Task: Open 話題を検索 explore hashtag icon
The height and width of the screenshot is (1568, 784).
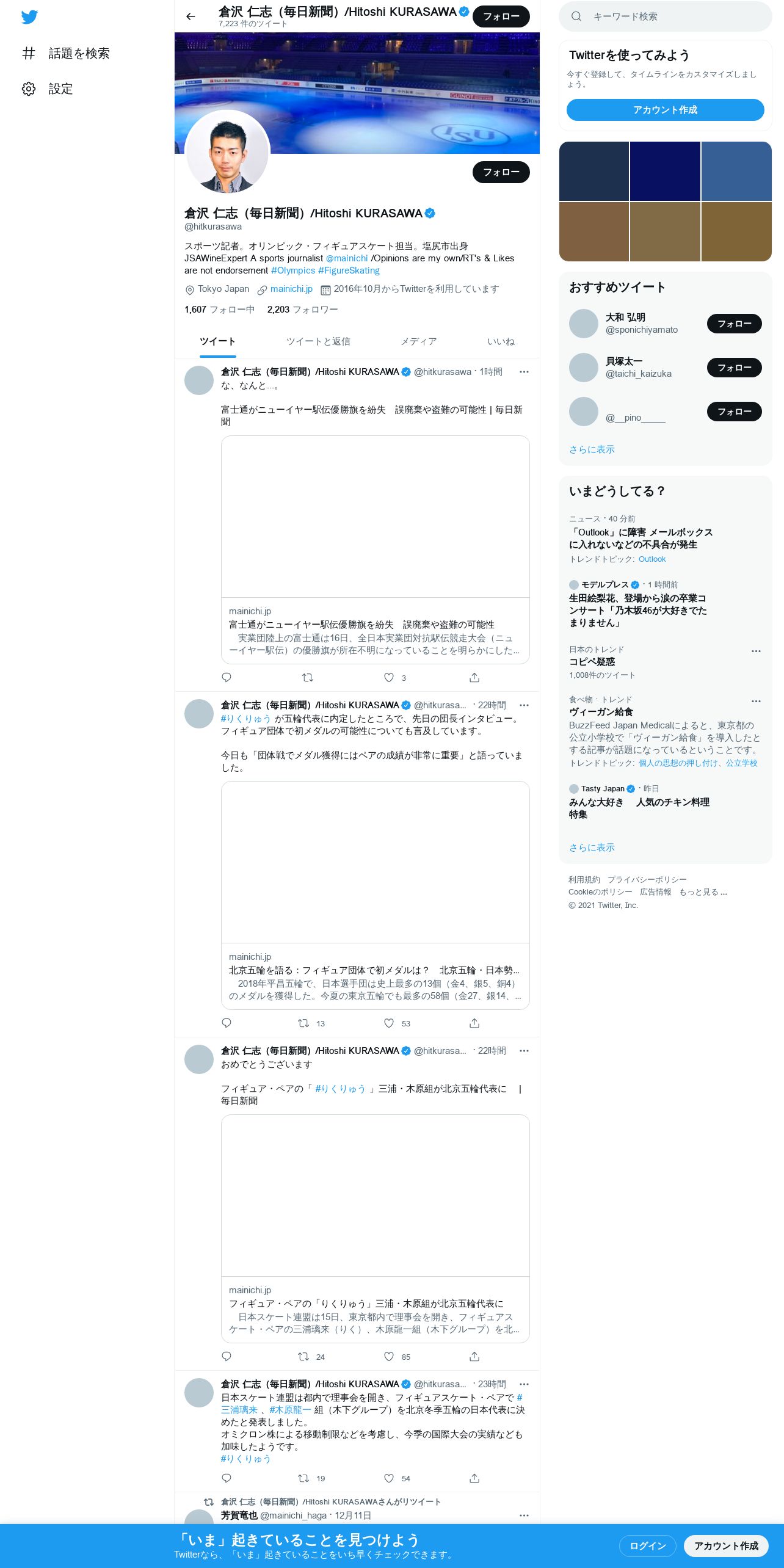Action: click(x=29, y=53)
